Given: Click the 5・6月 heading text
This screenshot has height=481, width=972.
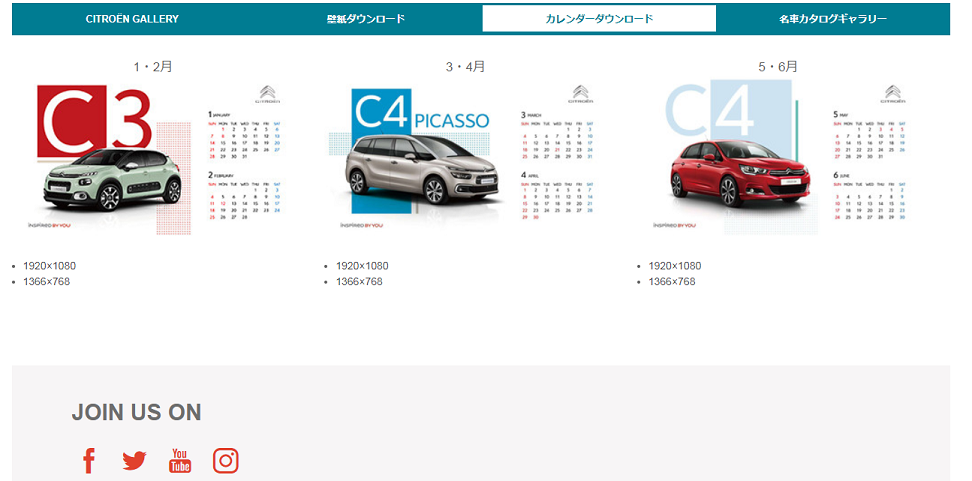Looking at the screenshot, I should (778, 67).
